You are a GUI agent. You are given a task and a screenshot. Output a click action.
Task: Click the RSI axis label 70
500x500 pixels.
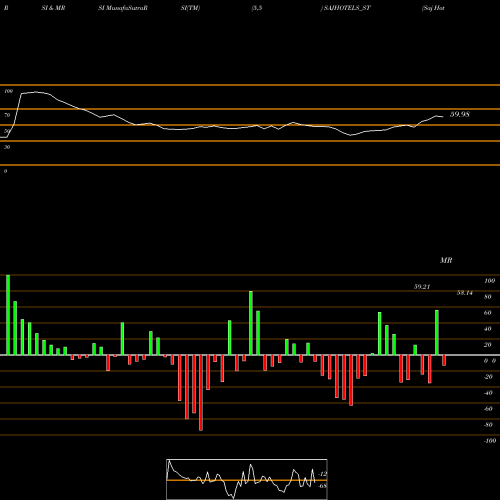[x=7, y=115]
